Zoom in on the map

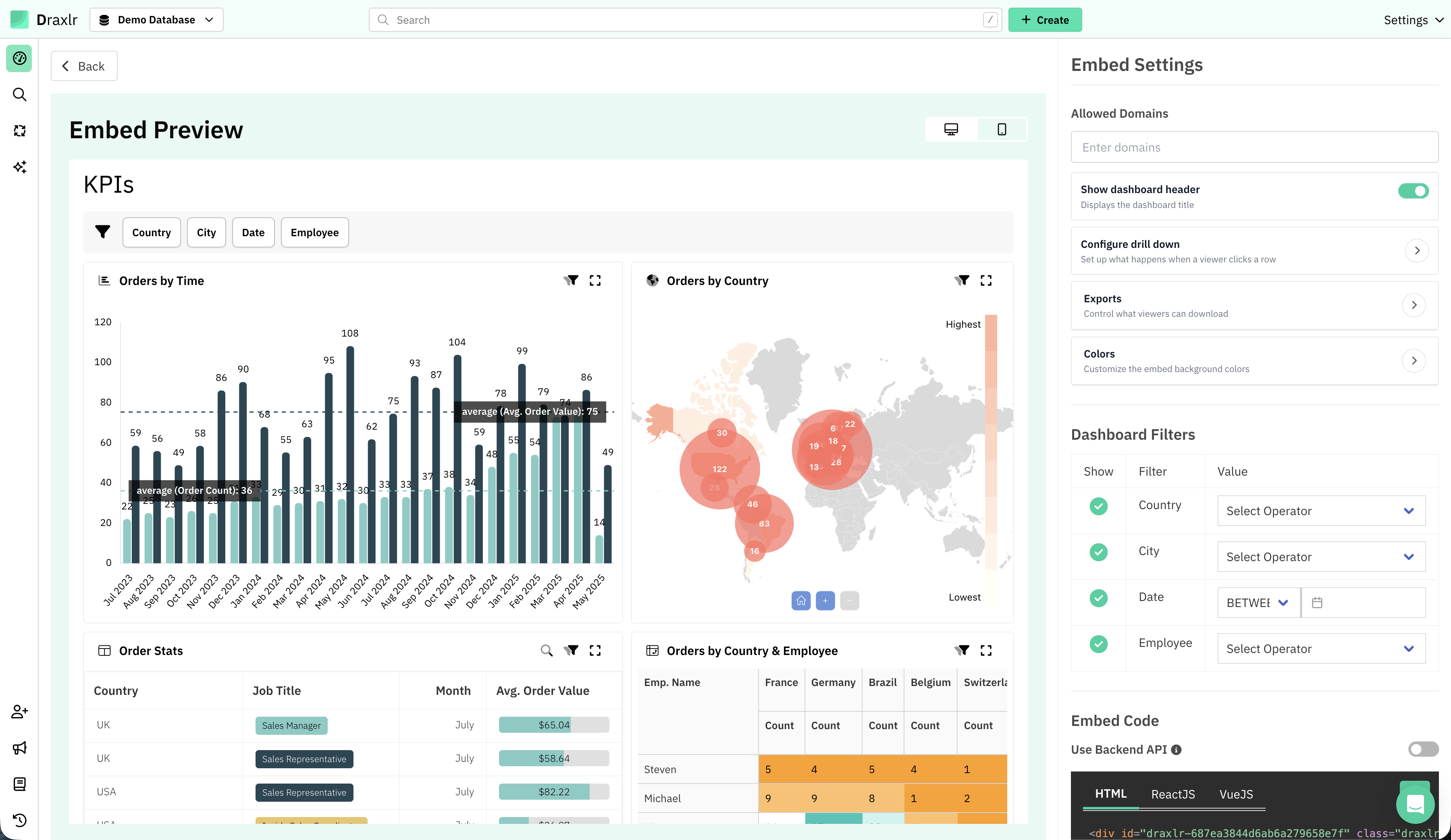point(825,601)
